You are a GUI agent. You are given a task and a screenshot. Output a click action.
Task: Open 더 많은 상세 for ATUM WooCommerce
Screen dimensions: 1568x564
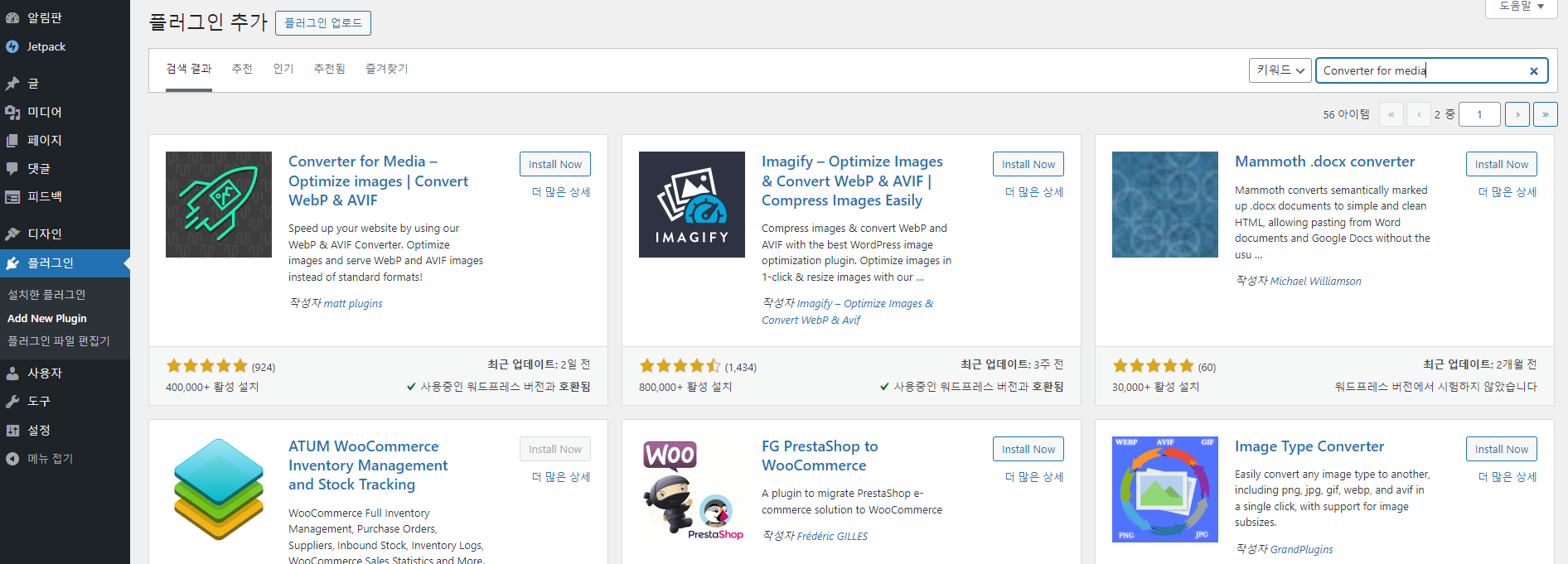pos(561,477)
